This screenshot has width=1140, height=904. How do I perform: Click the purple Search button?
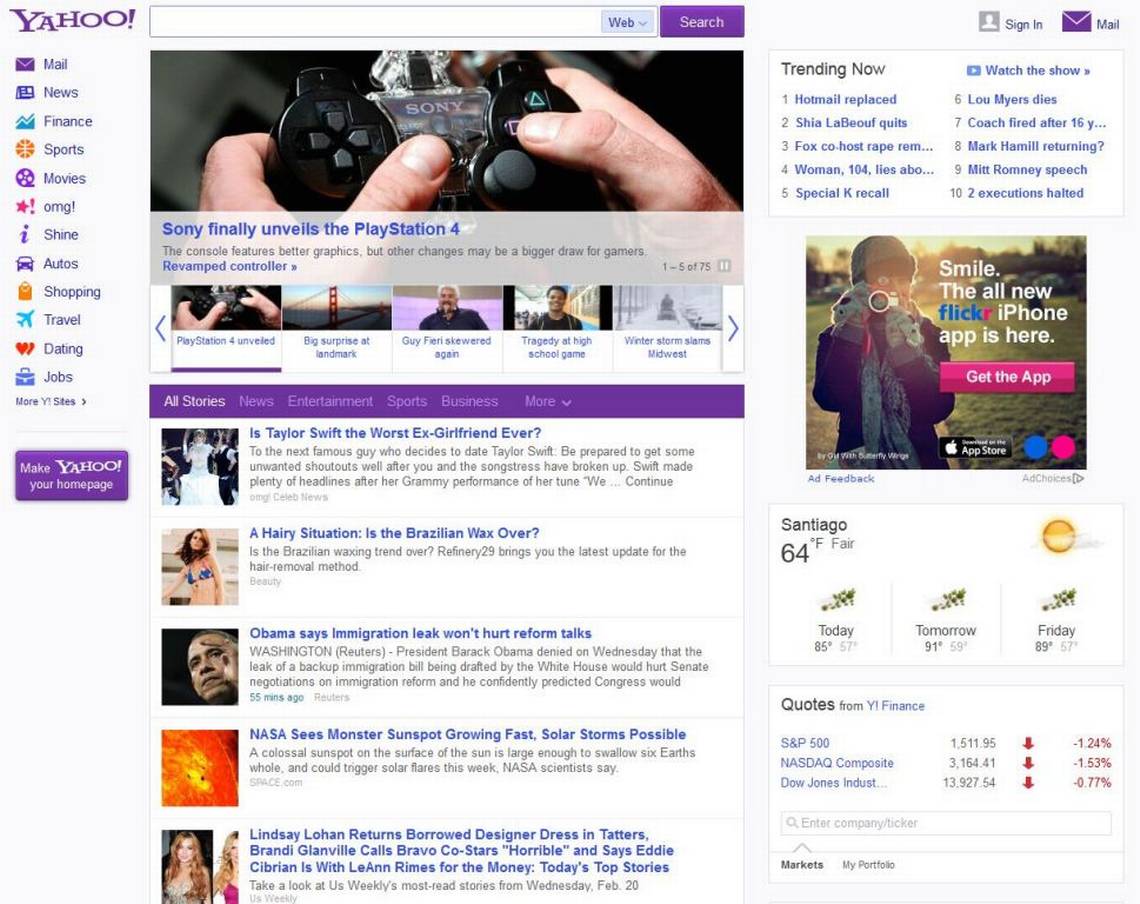pos(702,22)
